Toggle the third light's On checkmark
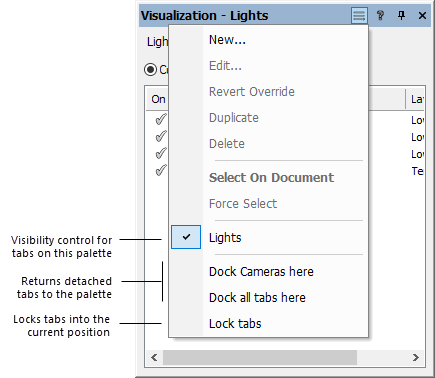Image resolution: width=435 pixels, height=378 pixels. 161,153
